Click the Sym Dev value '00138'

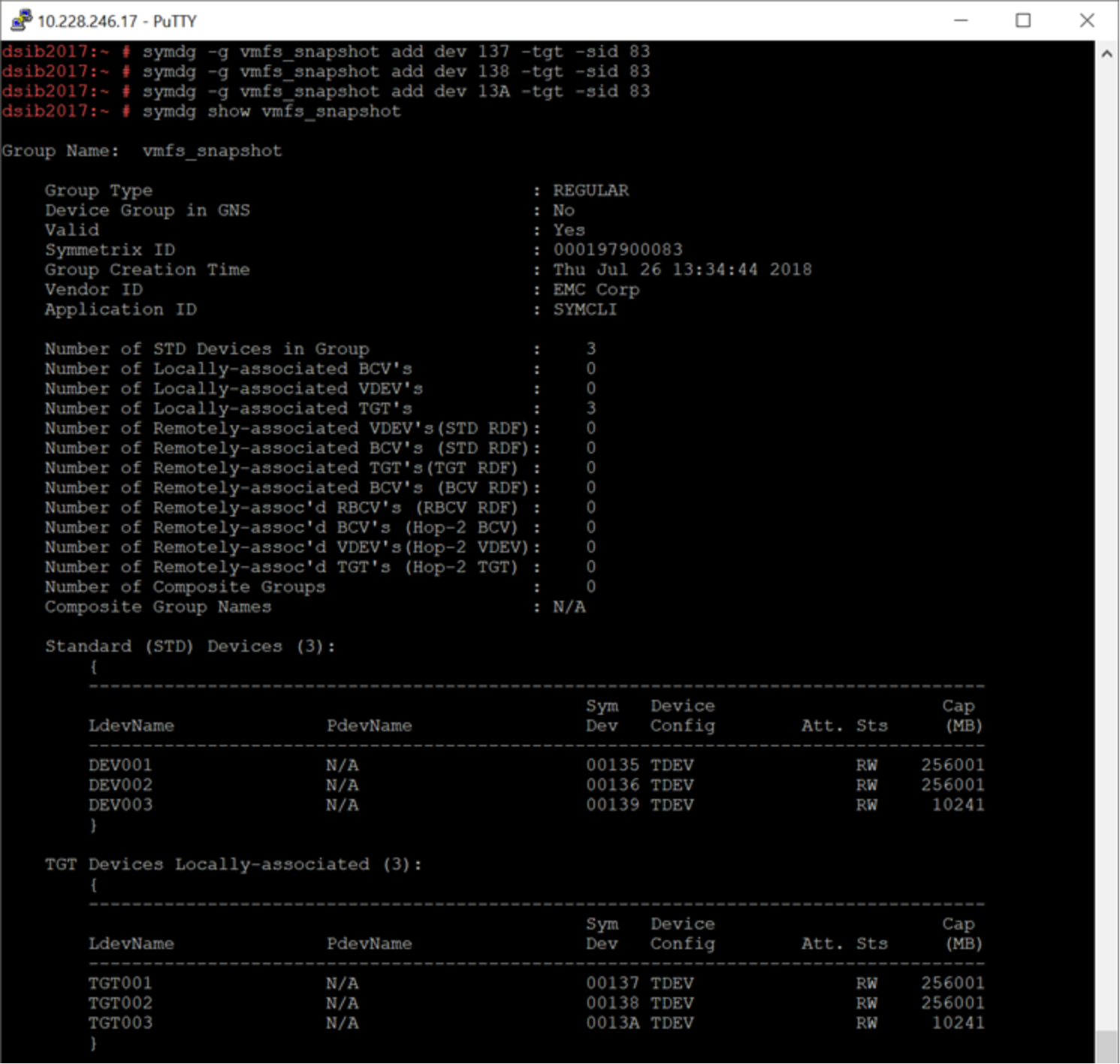pyautogui.click(x=612, y=1003)
